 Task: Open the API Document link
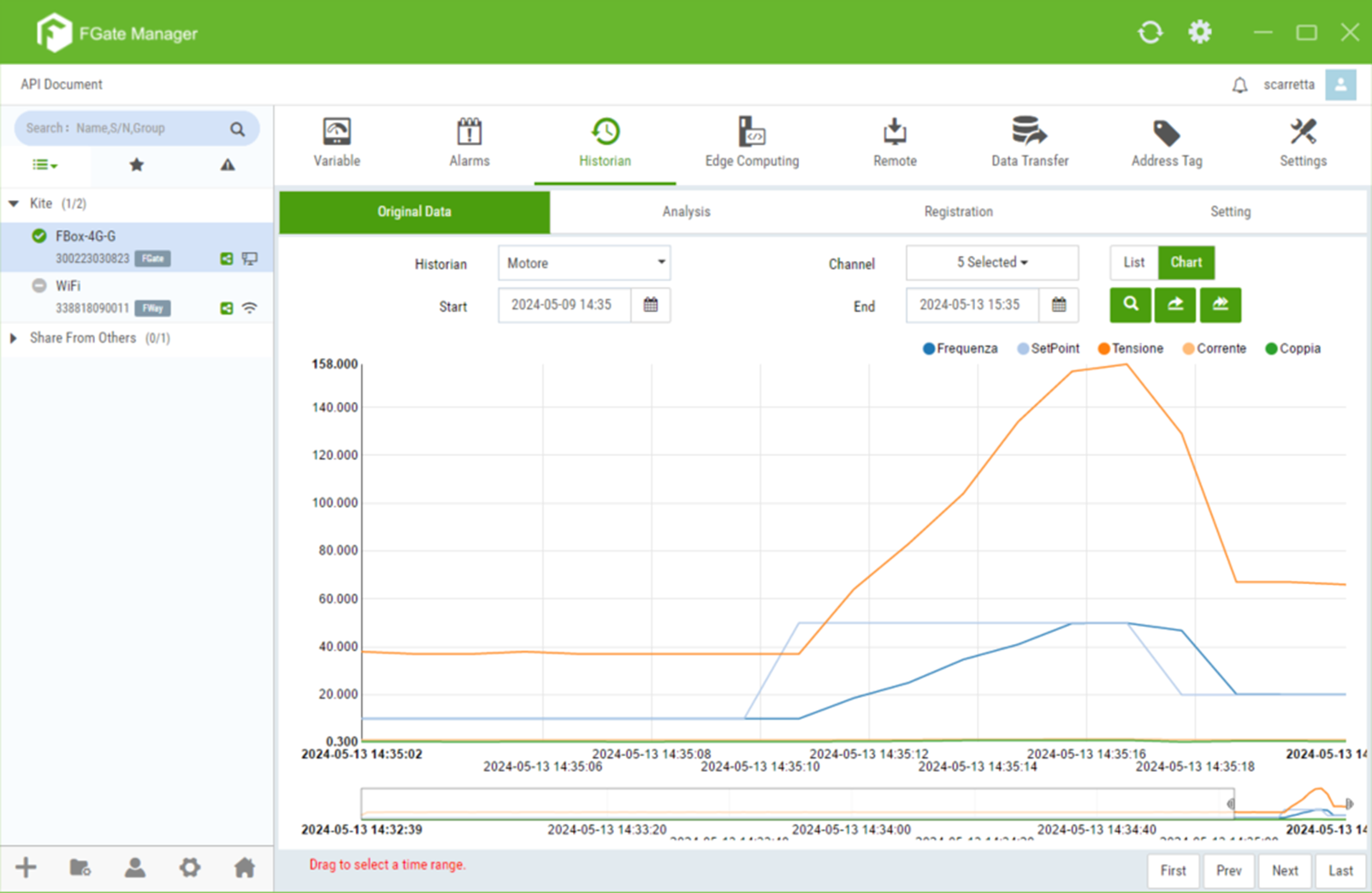62,85
